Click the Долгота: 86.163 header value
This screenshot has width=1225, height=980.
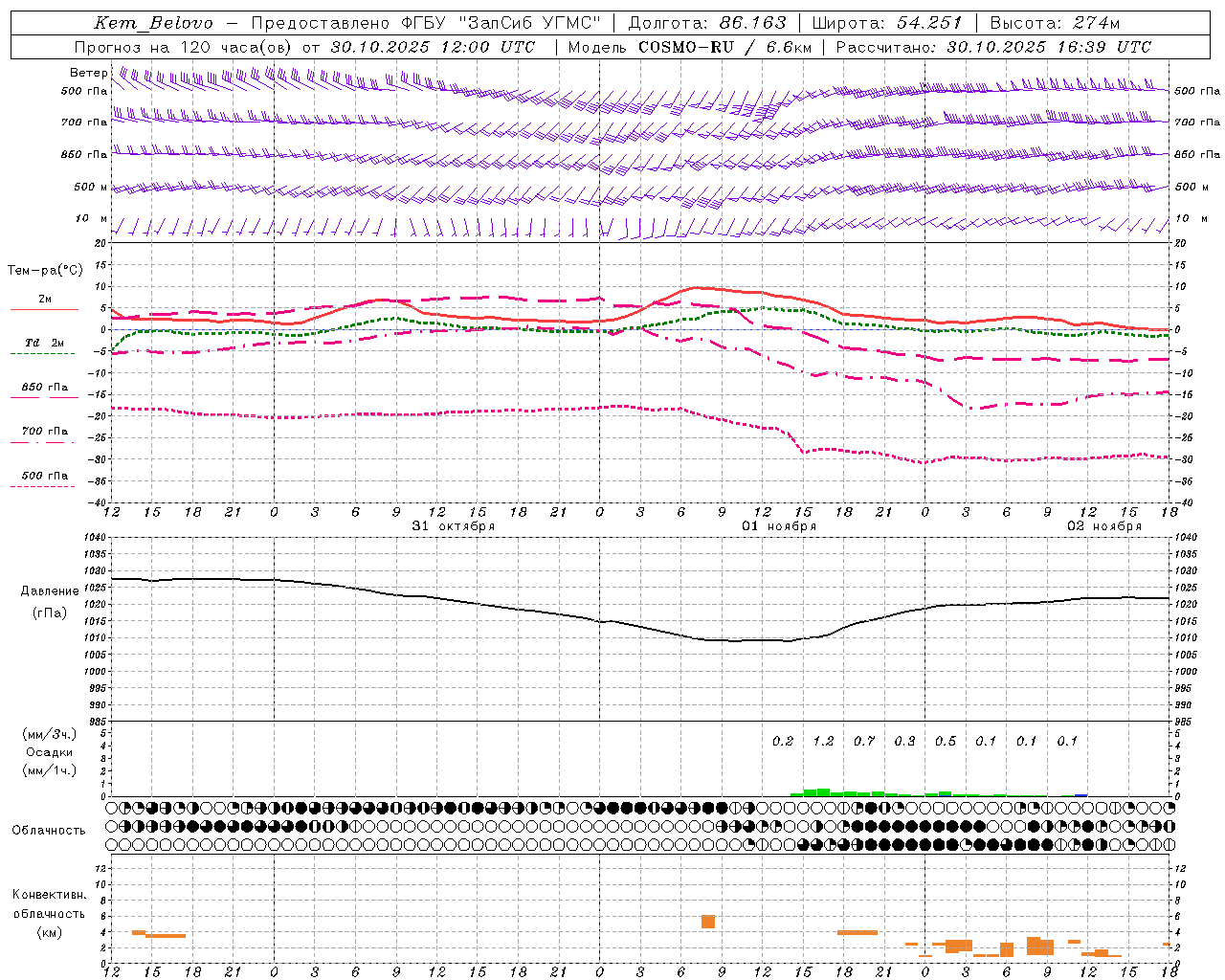point(707,23)
